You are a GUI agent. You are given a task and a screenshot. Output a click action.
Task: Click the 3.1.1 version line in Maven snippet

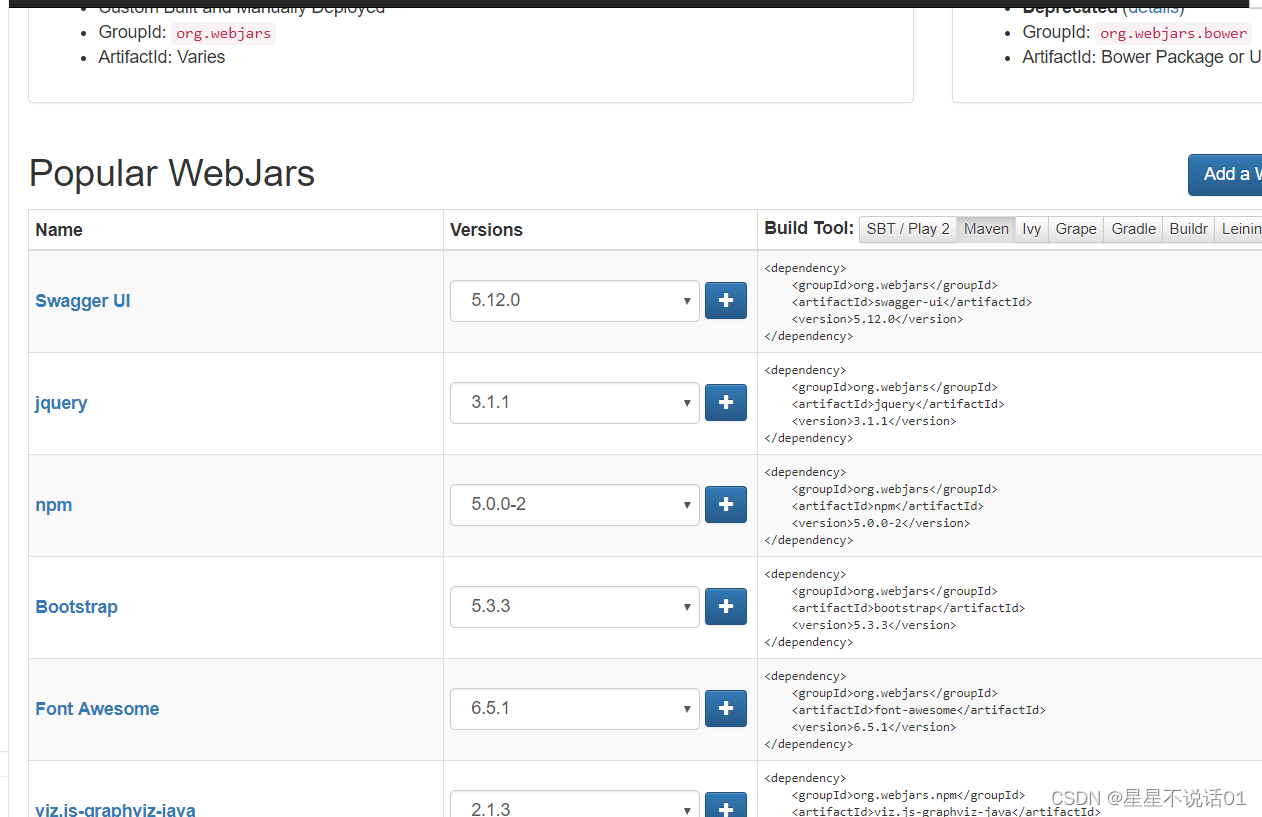[874, 421]
